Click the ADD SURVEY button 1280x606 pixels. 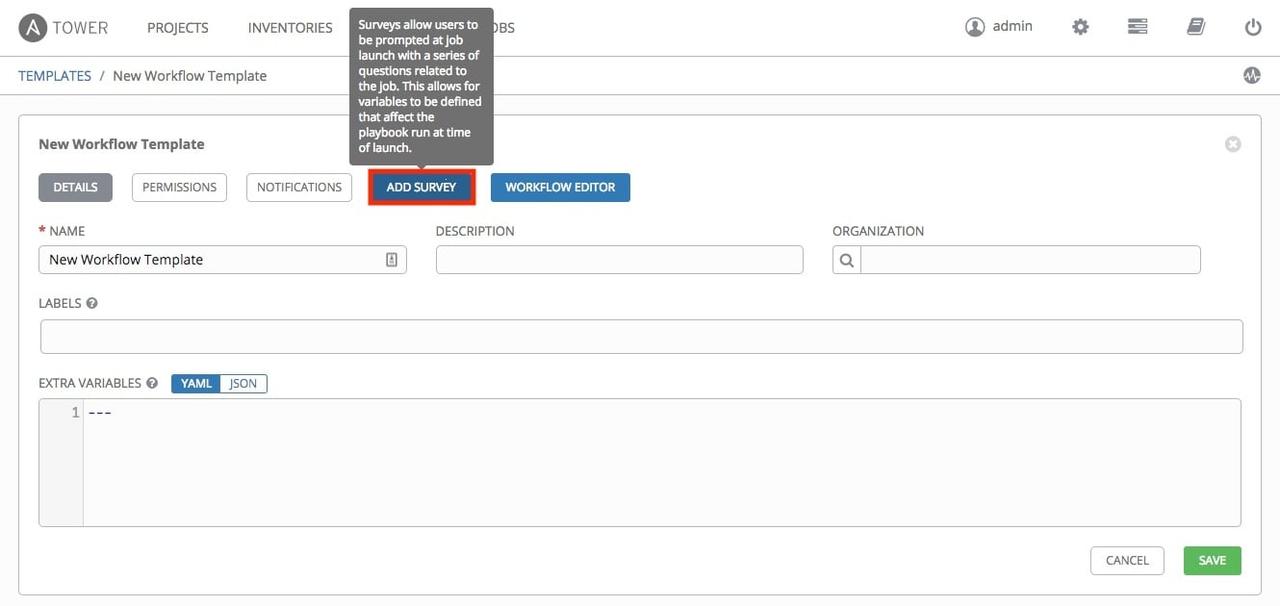click(x=420, y=187)
